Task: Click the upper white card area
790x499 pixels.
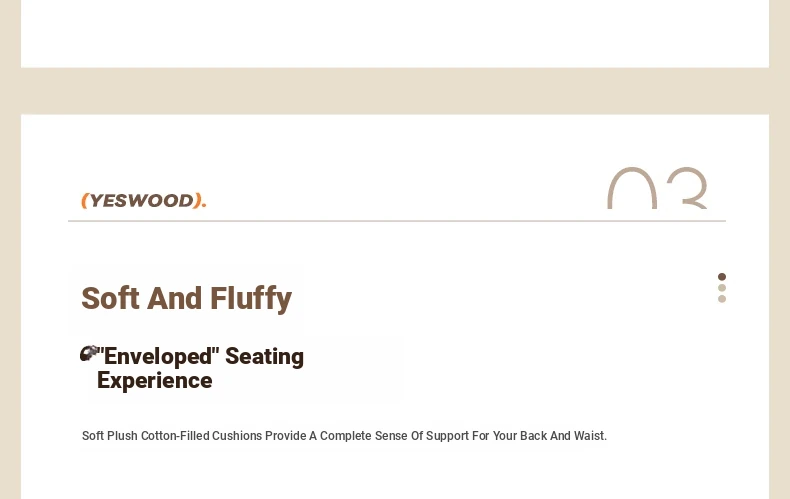Action: (395, 33)
